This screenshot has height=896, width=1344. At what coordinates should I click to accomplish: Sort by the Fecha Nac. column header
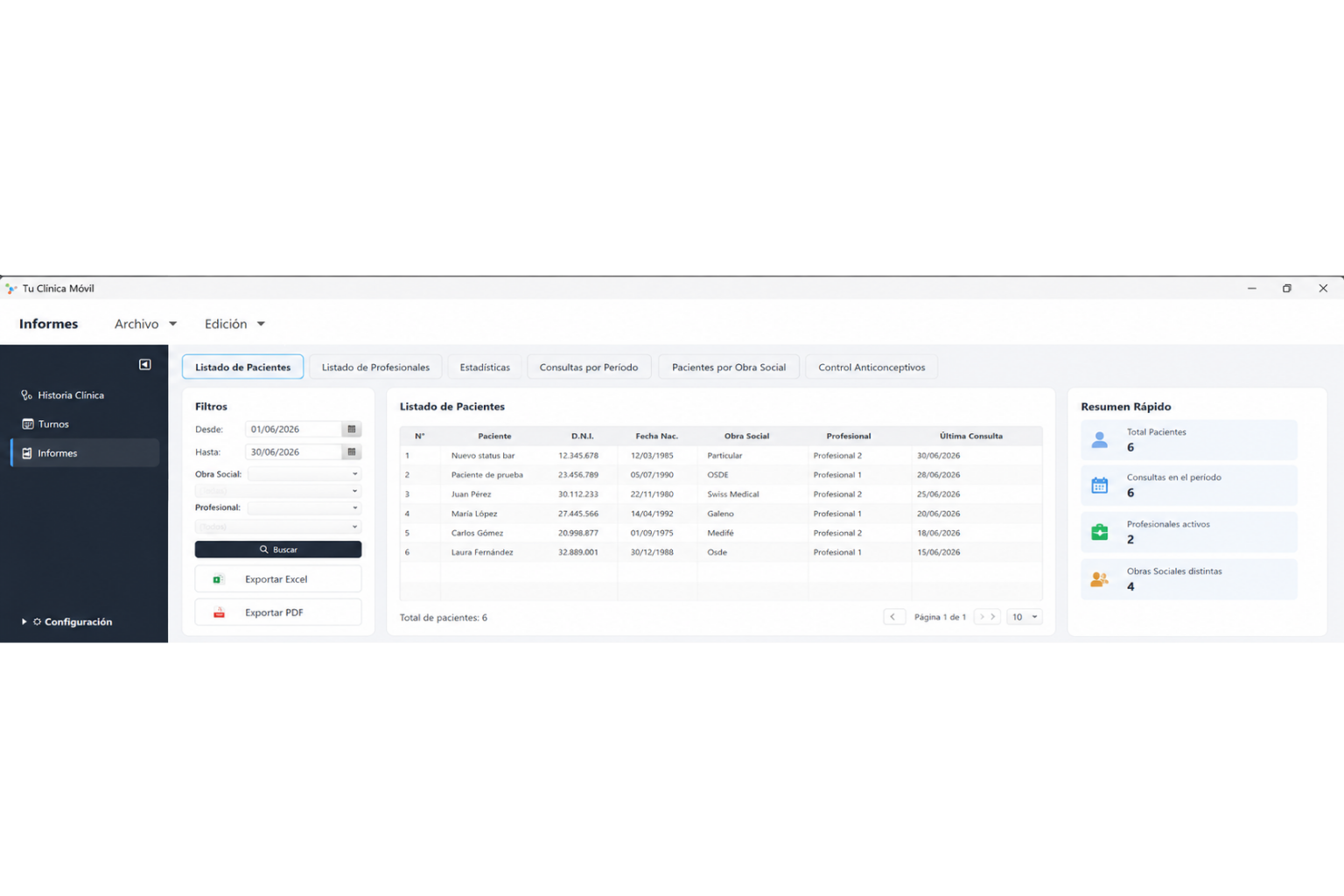coord(657,436)
